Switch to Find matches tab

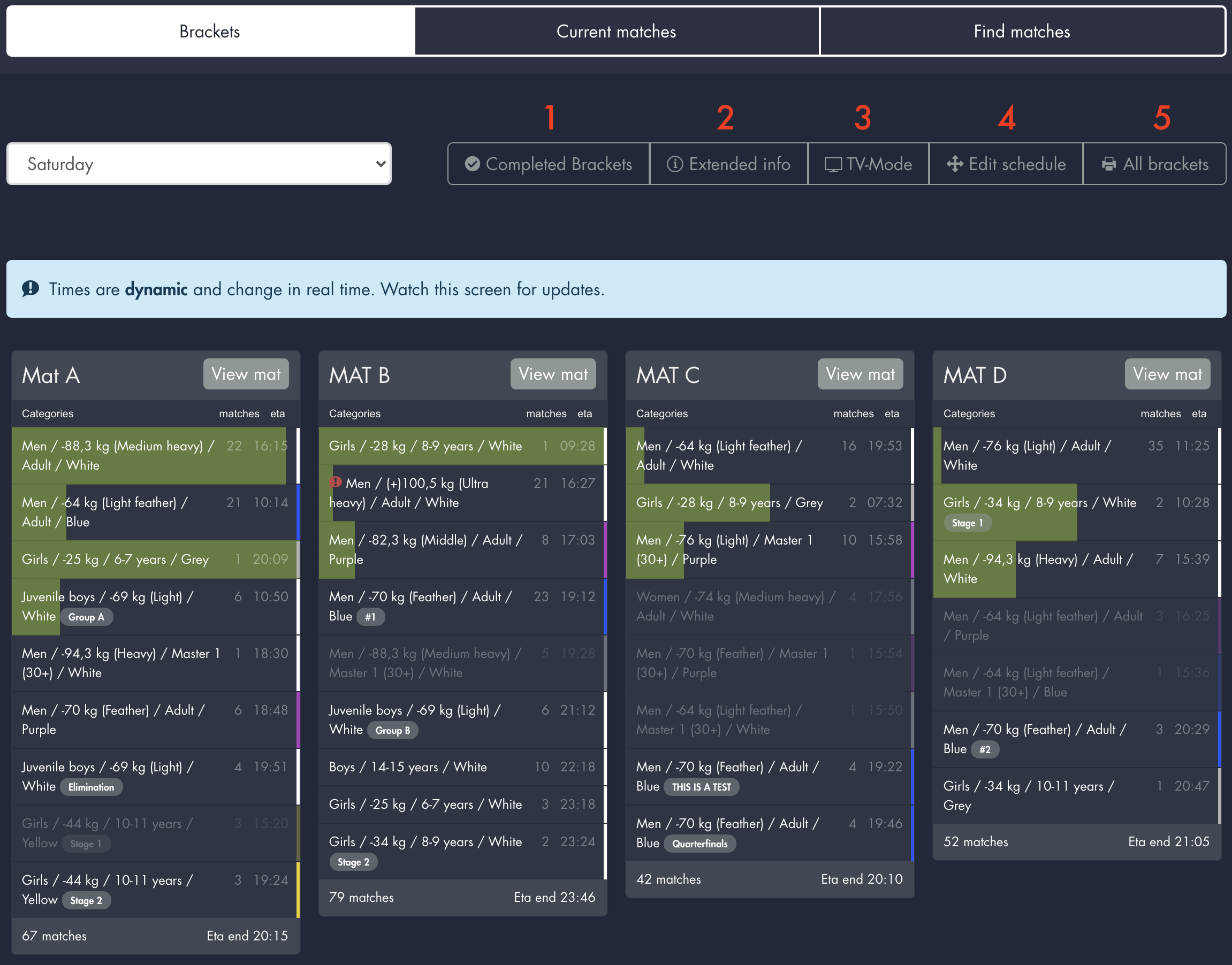click(1022, 31)
